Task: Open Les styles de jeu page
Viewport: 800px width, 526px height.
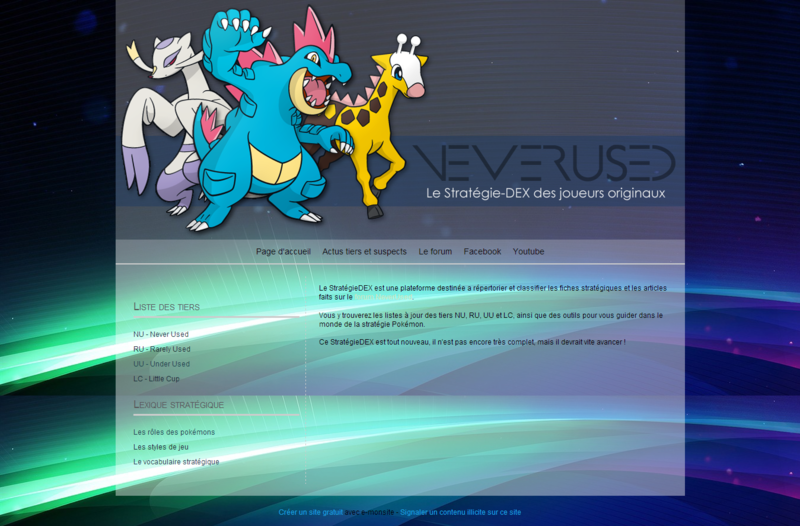Action: [x=161, y=447]
